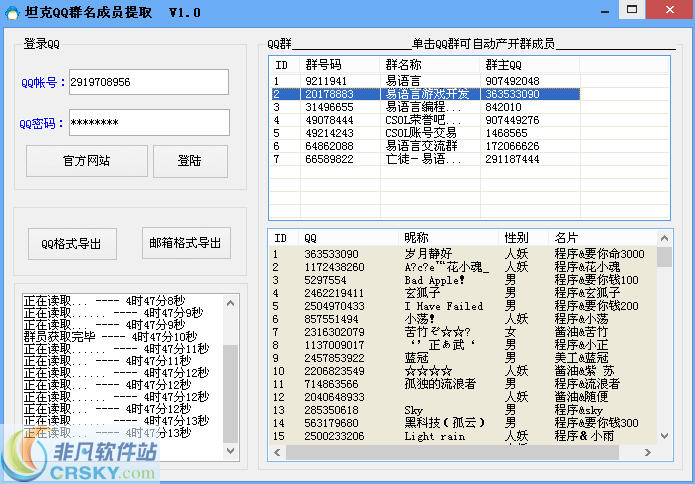Minimize the window
Screen dimensions: 695x484
(x=605, y=10)
